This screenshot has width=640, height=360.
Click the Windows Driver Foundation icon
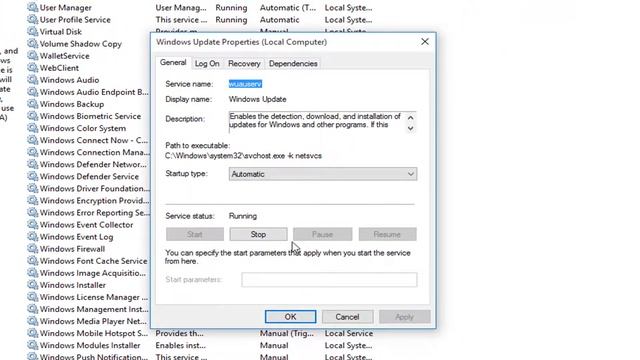[x=32, y=189]
